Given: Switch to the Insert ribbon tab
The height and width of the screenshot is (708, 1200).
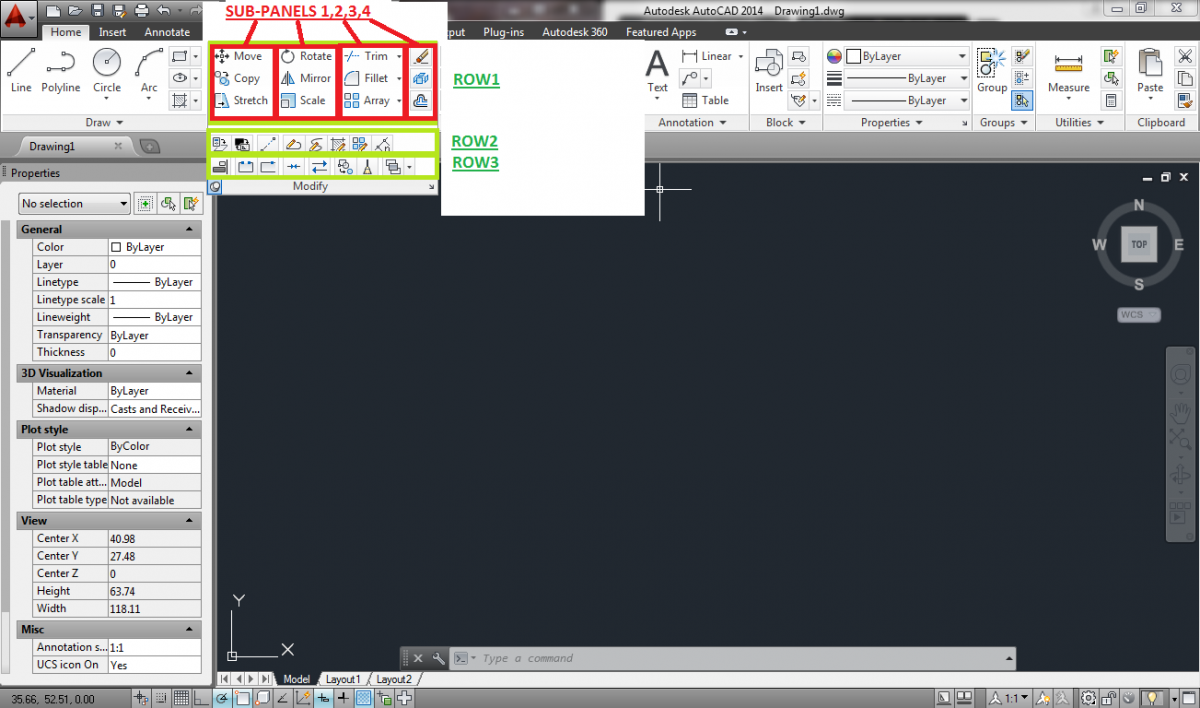Looking at the screenshot, I should point(112,32).
